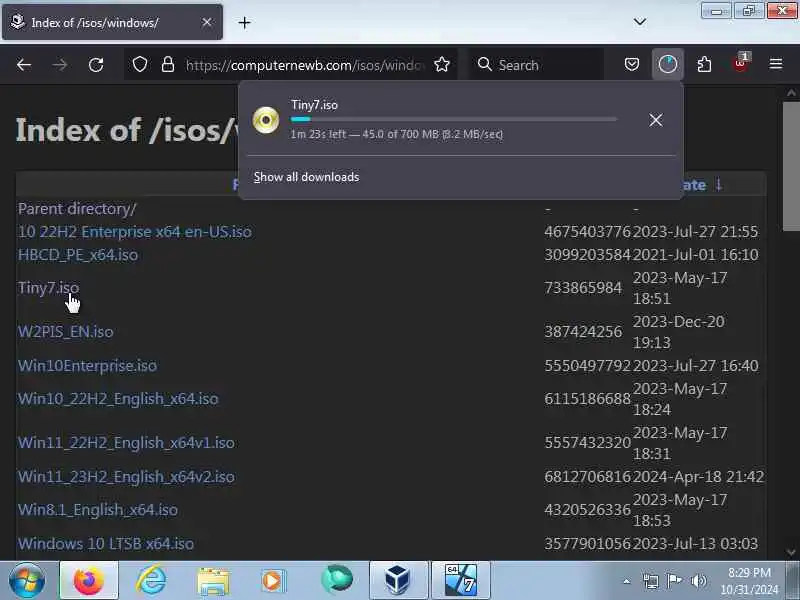This screenshot has width=800, height=600.
Task: Open the tracking protection shield icon
Action: point(140,65)
